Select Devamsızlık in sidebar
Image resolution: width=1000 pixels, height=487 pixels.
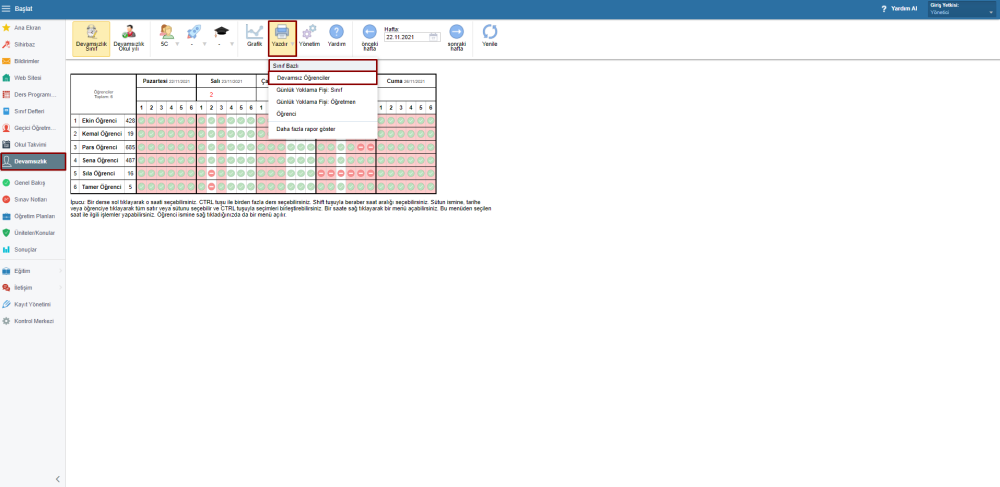click(33, 161)
